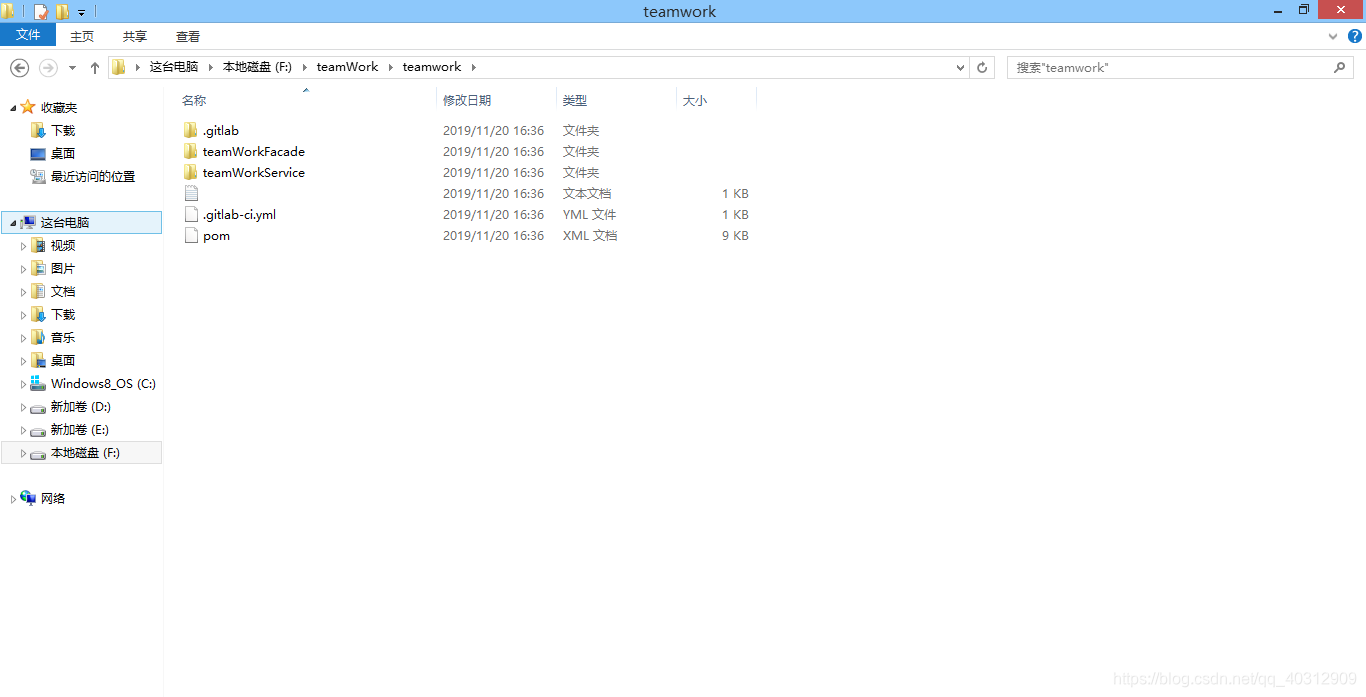
Task: Collapse the 这台电脑 tree node
Action: [x=13, y=223]
